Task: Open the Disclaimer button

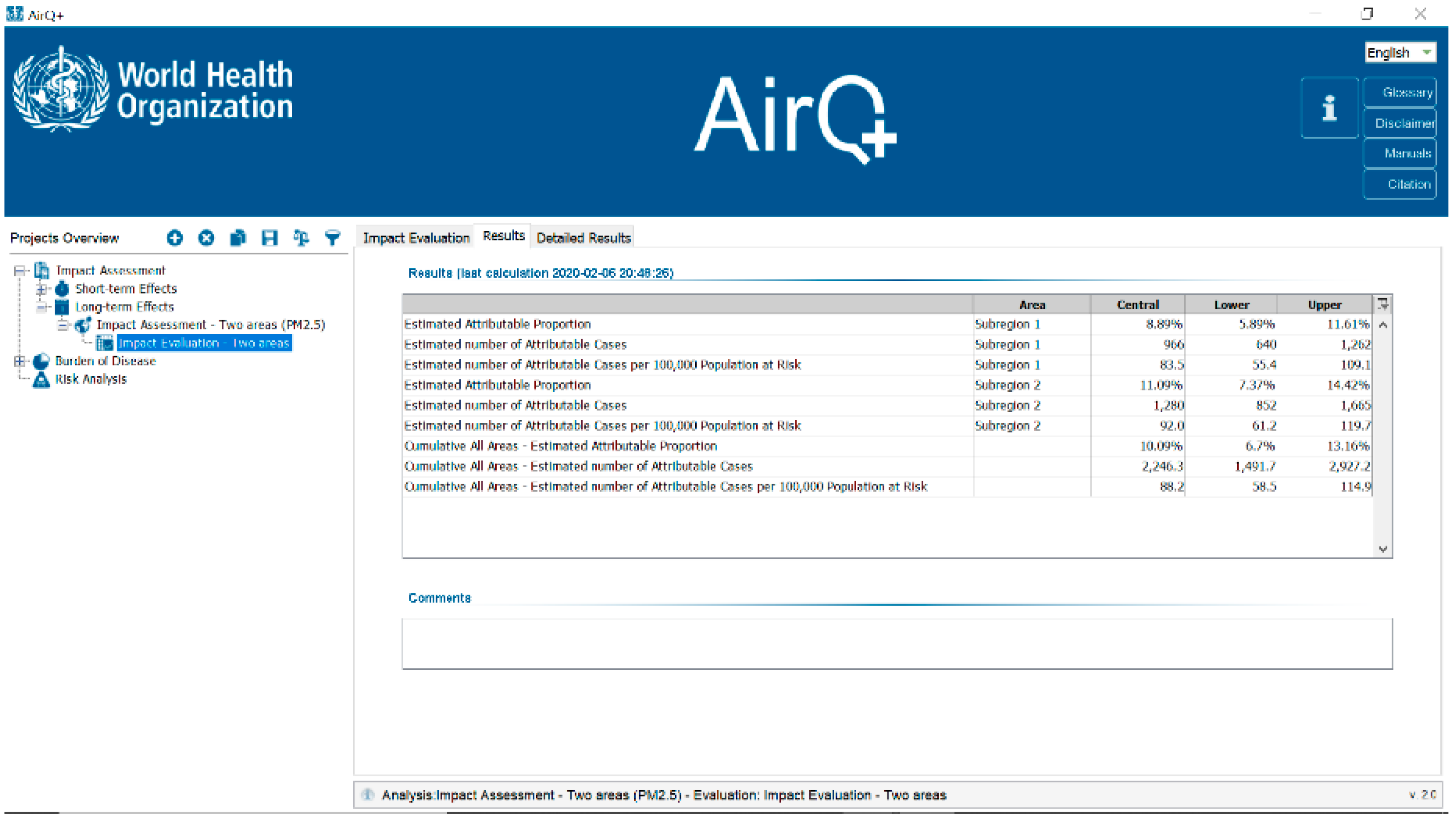Action: [1399, 123]
